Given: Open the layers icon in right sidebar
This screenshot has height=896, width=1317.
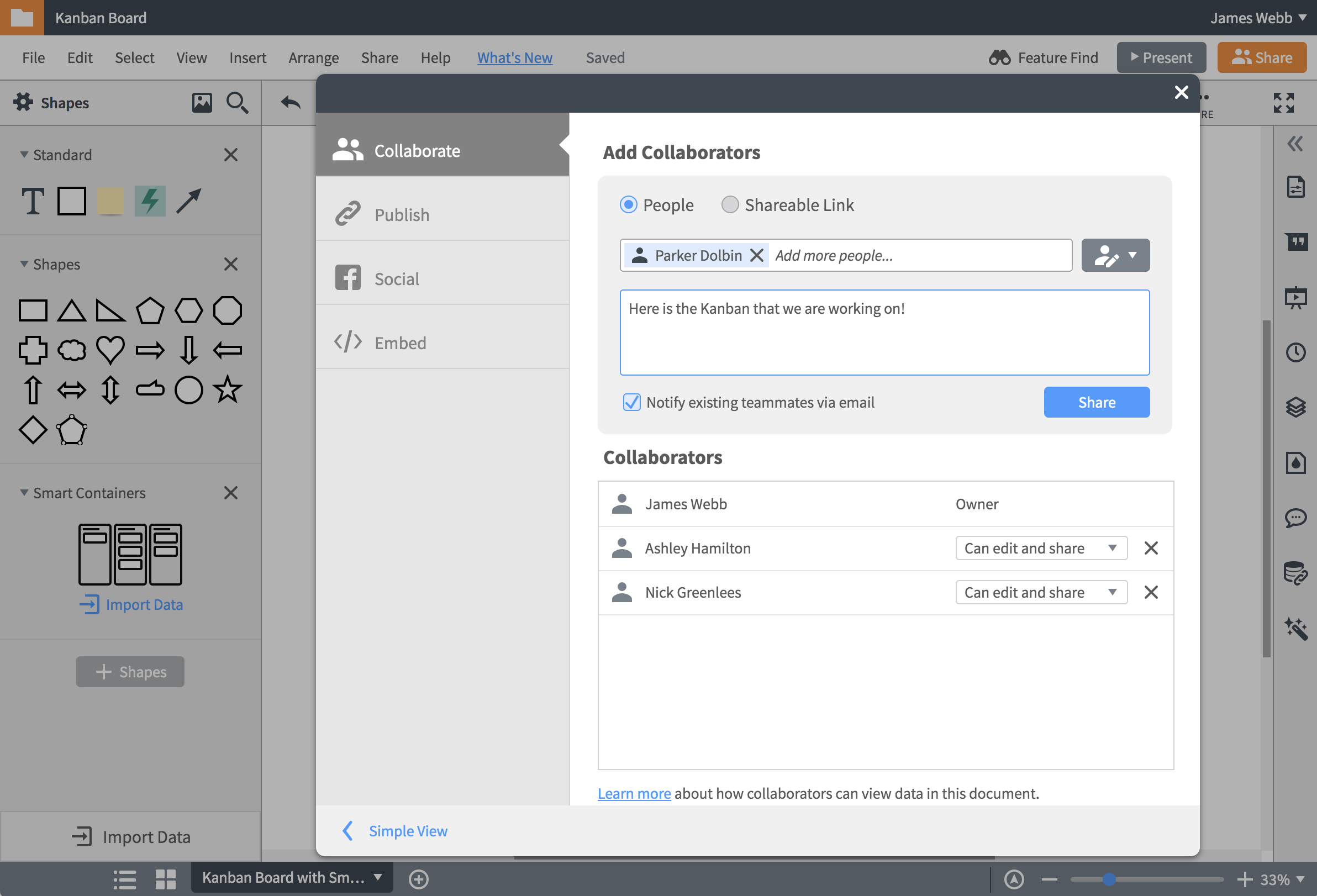Looking at the screenshot, I should pyautogui.click(x=1295, y=407).
